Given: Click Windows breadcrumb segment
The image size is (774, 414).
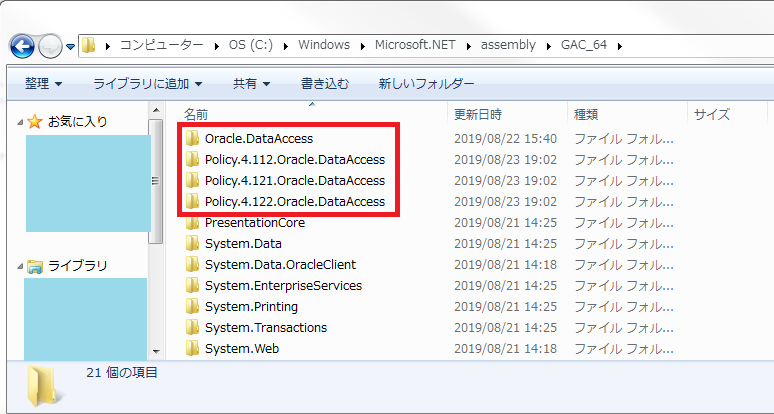Looking at the screenshot, I should coord(324,45).
